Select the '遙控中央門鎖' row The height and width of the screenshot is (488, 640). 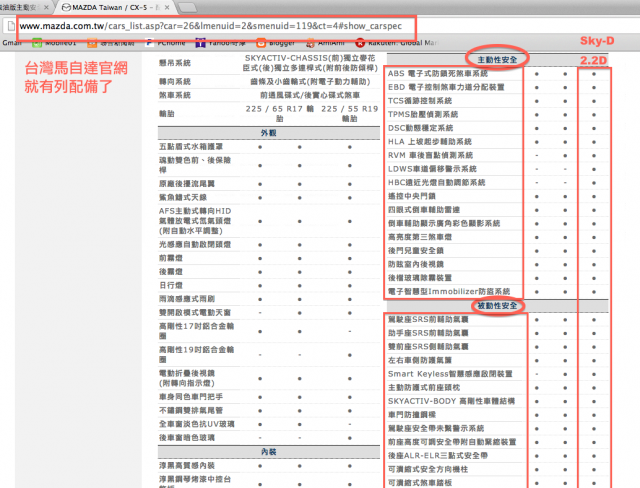pyautogui.click(x=497, y=196)
